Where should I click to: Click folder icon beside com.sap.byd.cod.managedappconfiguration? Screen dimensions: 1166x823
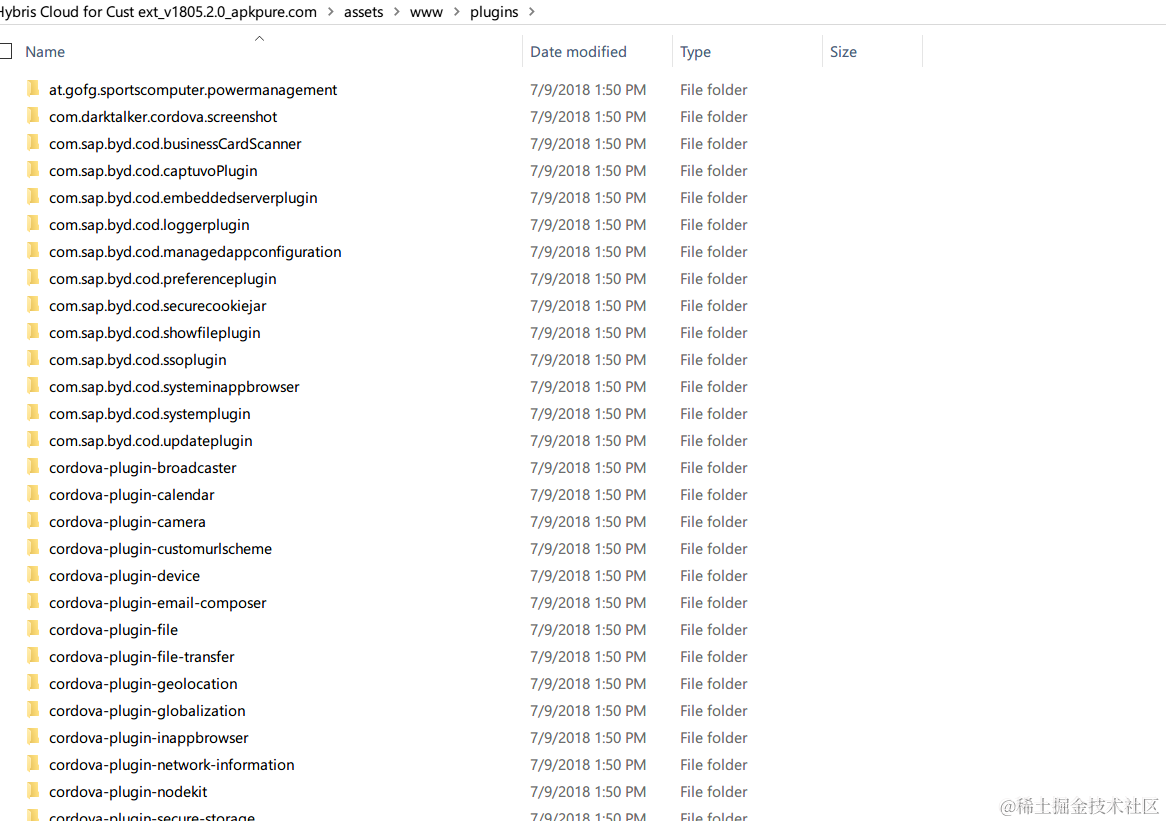click(x=33, y=251)
